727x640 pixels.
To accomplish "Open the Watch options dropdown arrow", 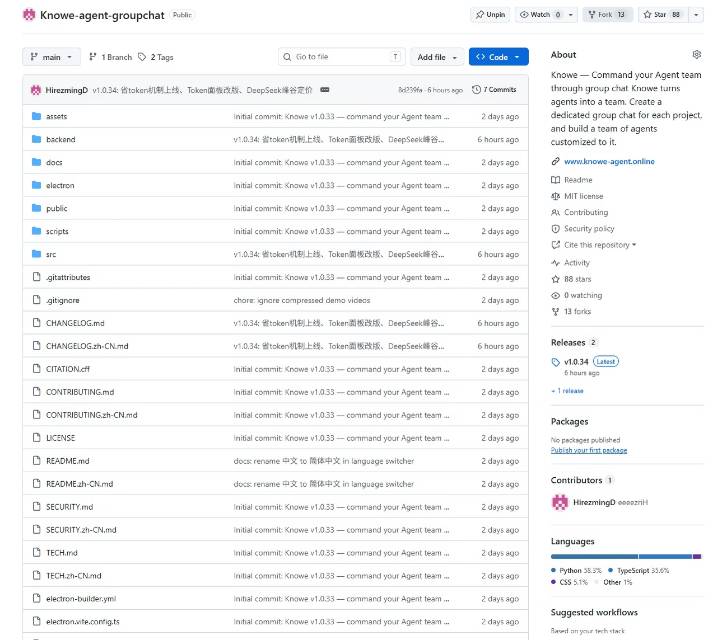I will pos(571,15).
